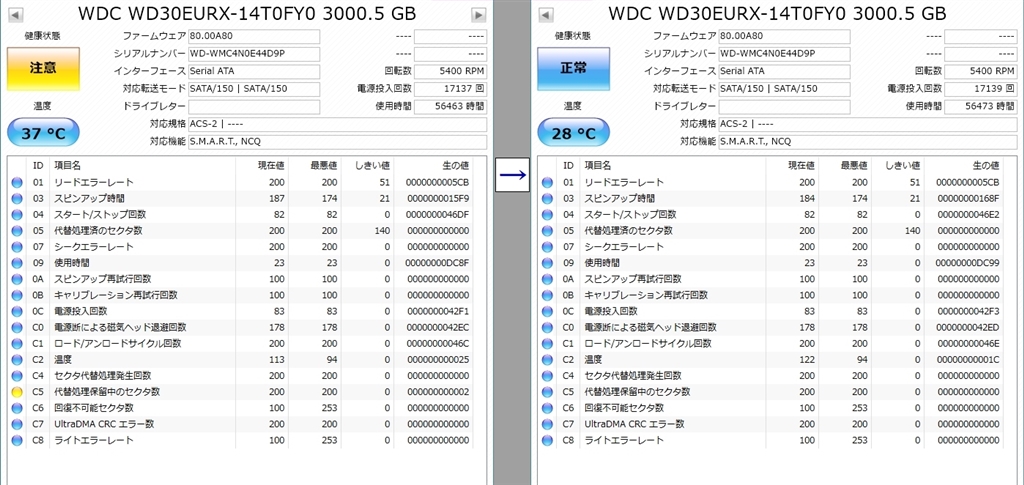
Task: Click 生の値 column header in caution panel
Action: (456, 166)
